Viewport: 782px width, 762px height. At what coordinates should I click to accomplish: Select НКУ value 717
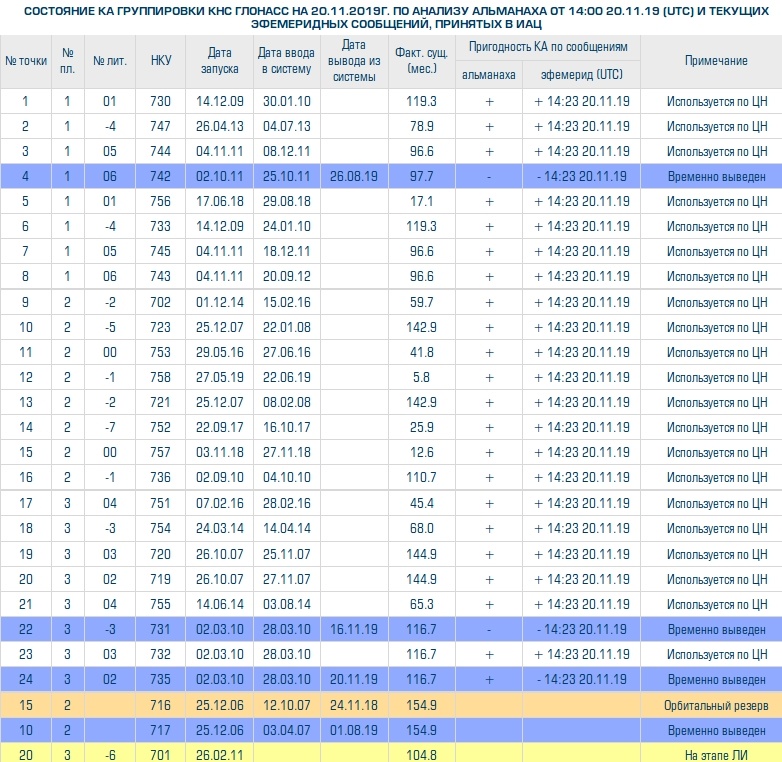[x=161, y=730]
